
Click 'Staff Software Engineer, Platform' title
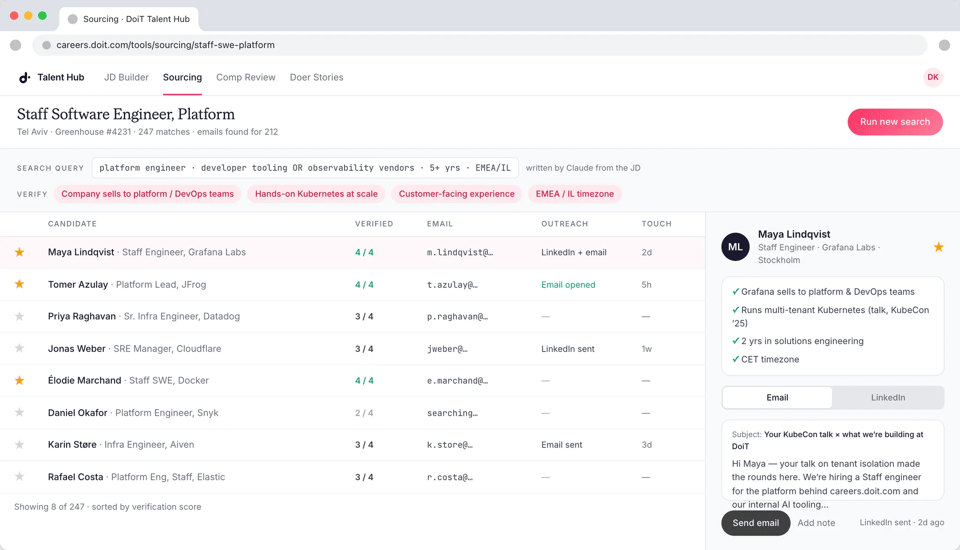(126, 115)
